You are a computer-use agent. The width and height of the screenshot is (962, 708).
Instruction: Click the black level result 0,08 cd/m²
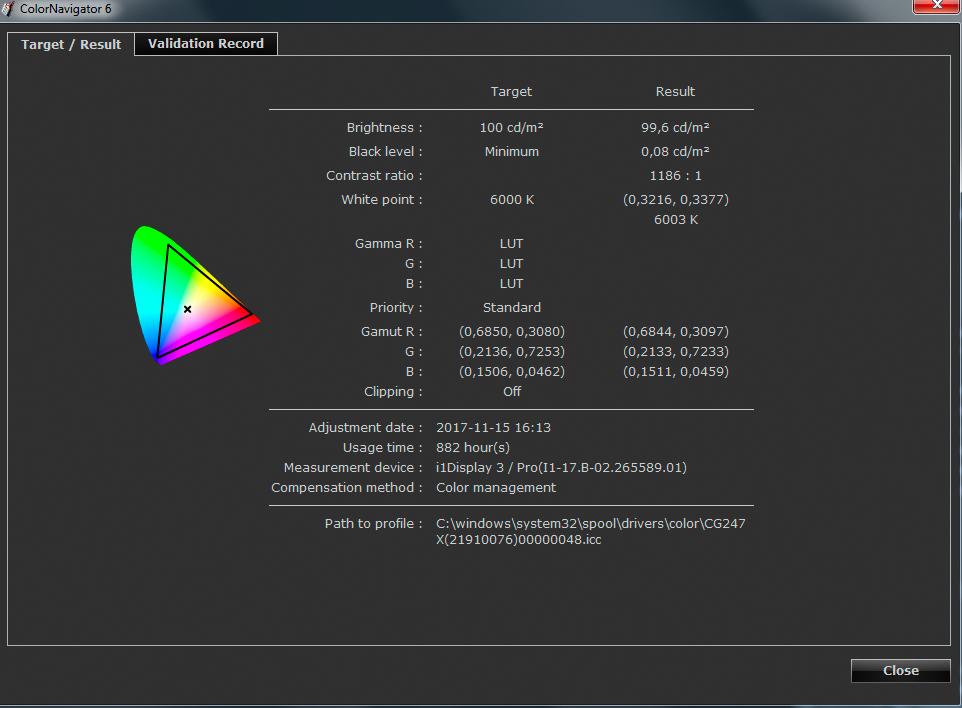pyautogui.click(x=675, y=152)
